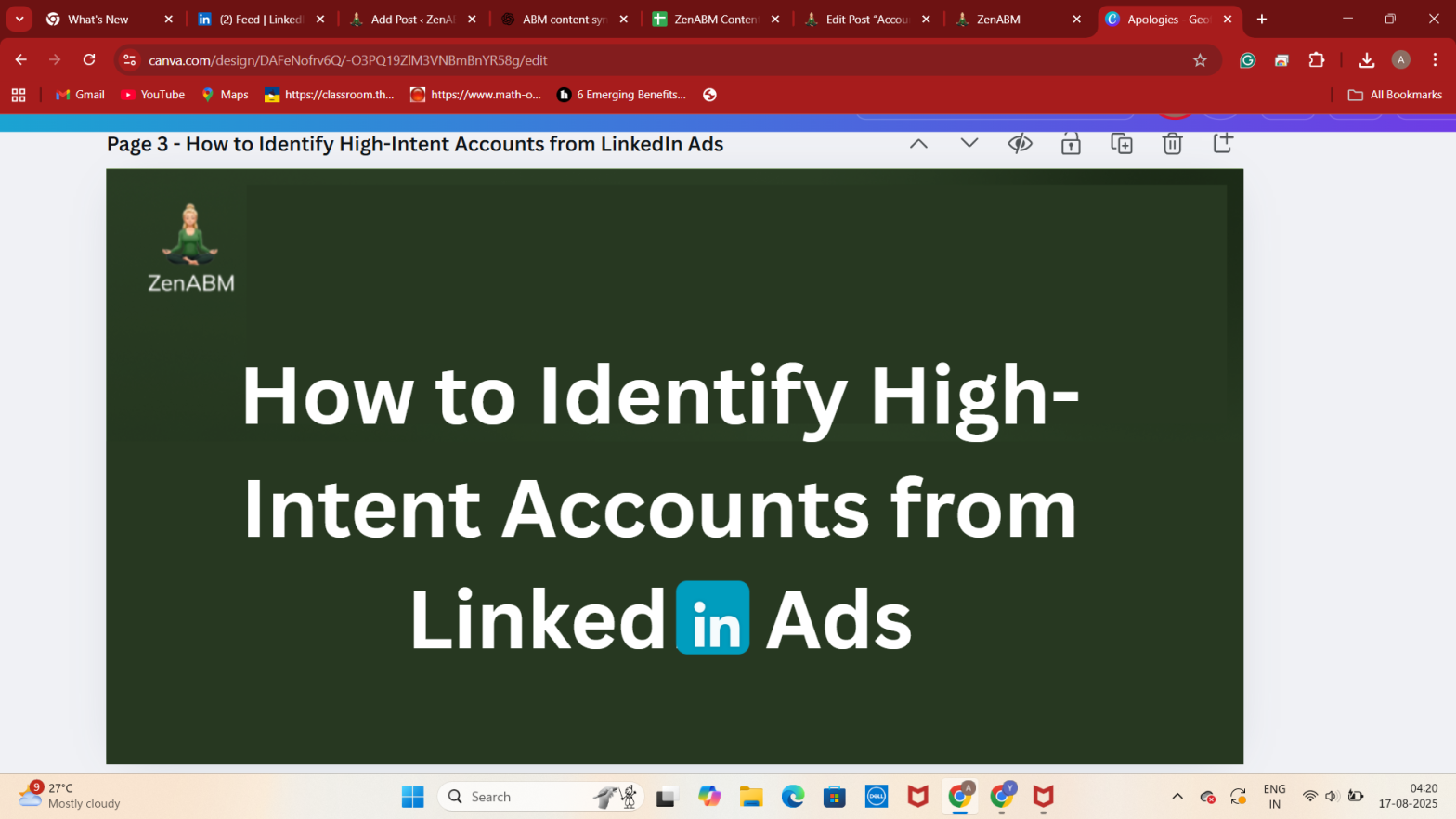Viewport: 1456px width, 819px height.
Task: Open the Extensions puzzle icon
Action: click(1317, 59)
